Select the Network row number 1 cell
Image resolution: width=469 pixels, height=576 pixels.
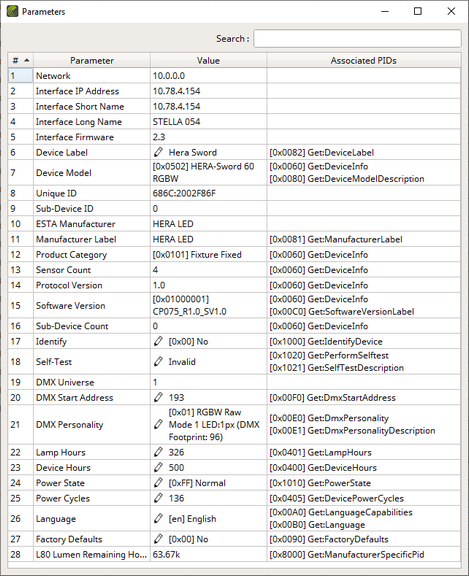(x=21, y=76)
